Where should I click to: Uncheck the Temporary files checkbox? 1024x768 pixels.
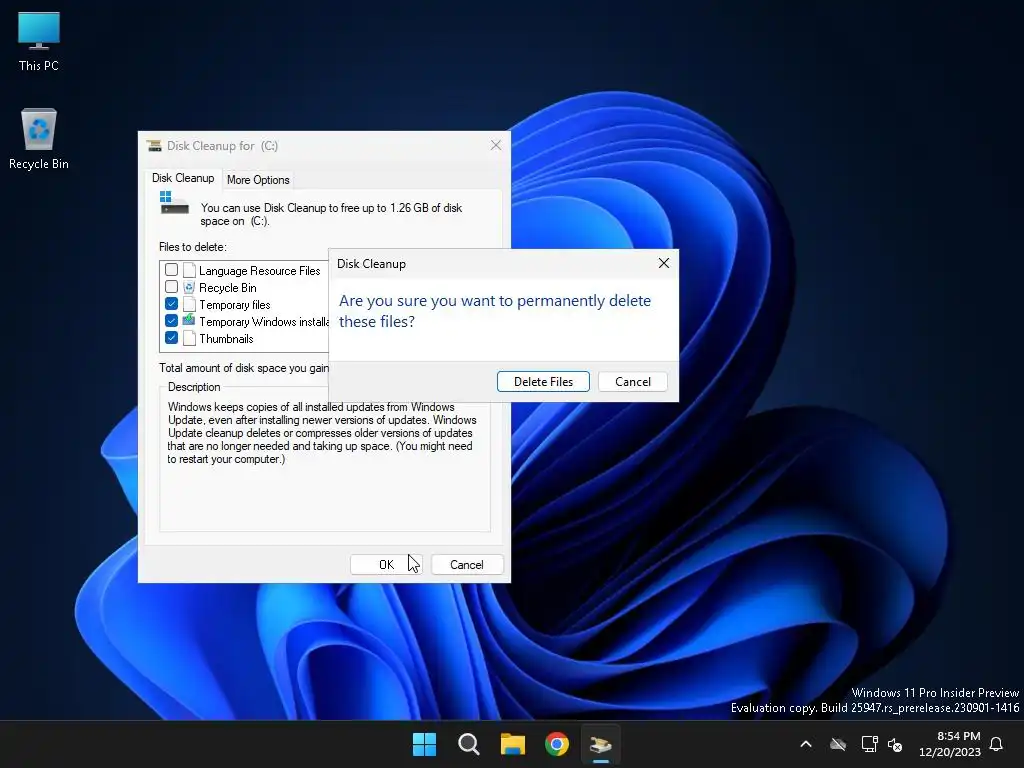click(171, 304)
